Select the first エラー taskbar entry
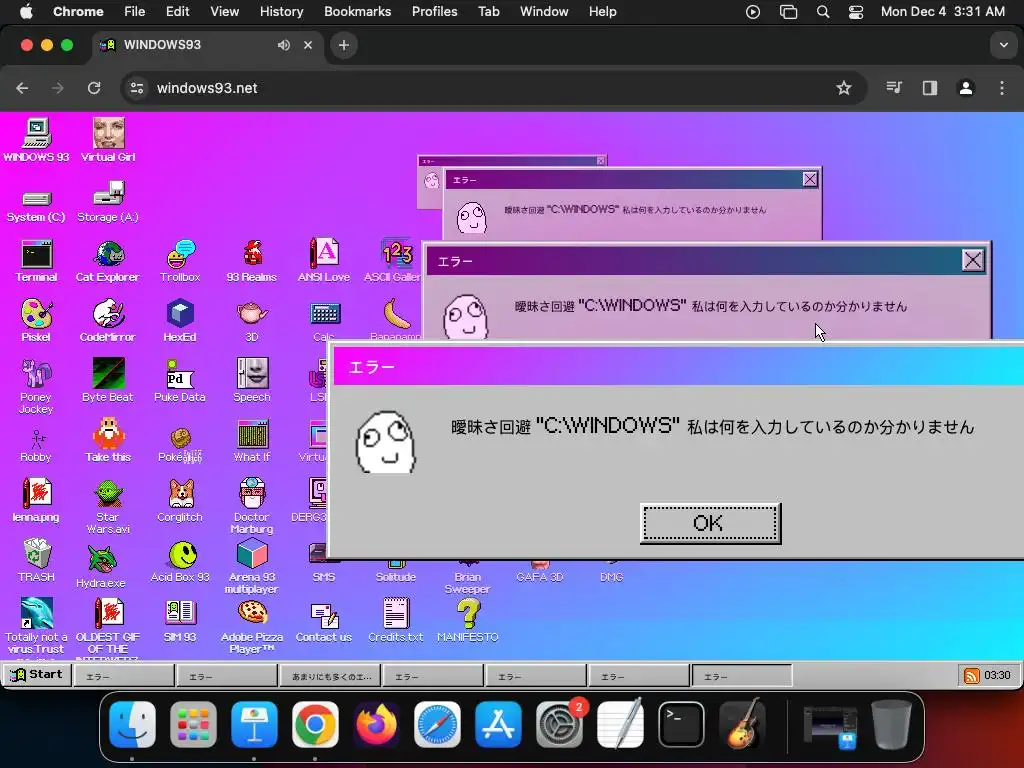This screenshot has height=768, width=1024. click(x=124, y=676)
